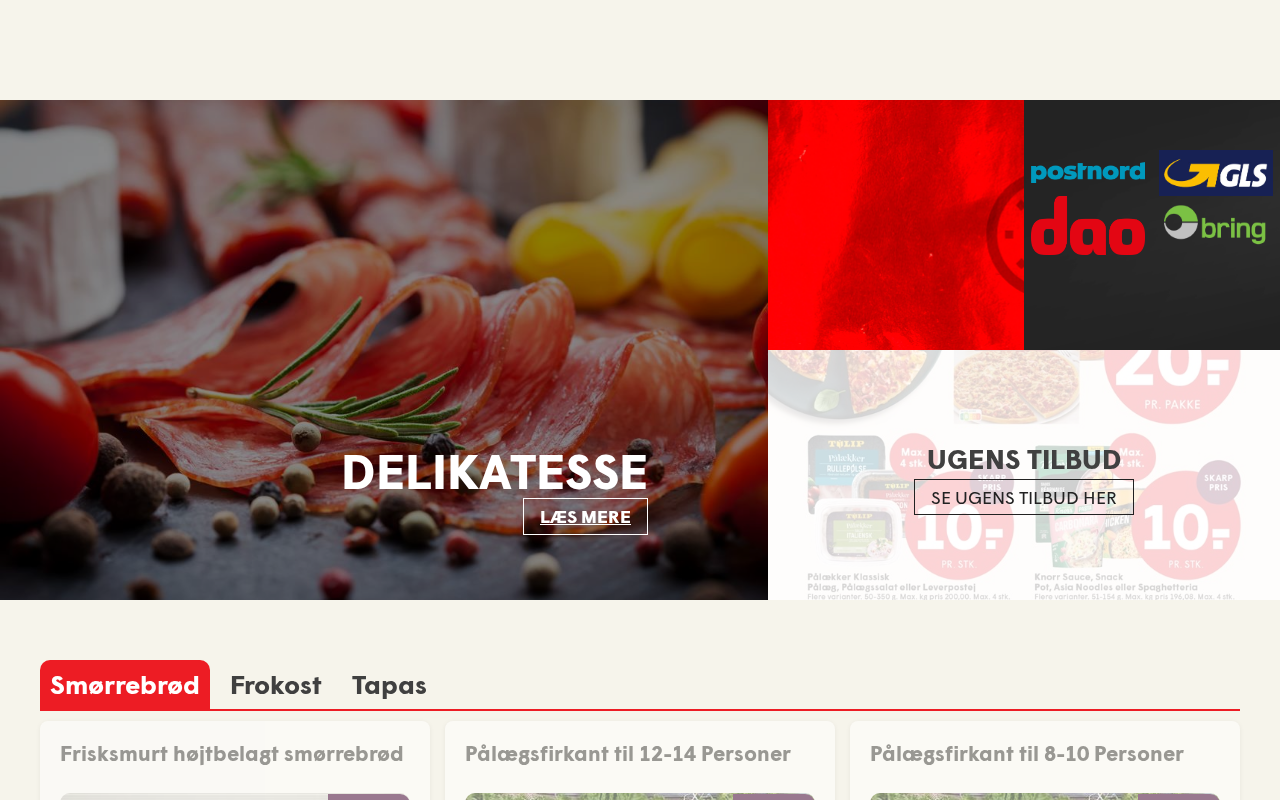Open SE UGENS TILBUD HER button
This screenshot has height=800, width=1280.
pos(1024,497)
